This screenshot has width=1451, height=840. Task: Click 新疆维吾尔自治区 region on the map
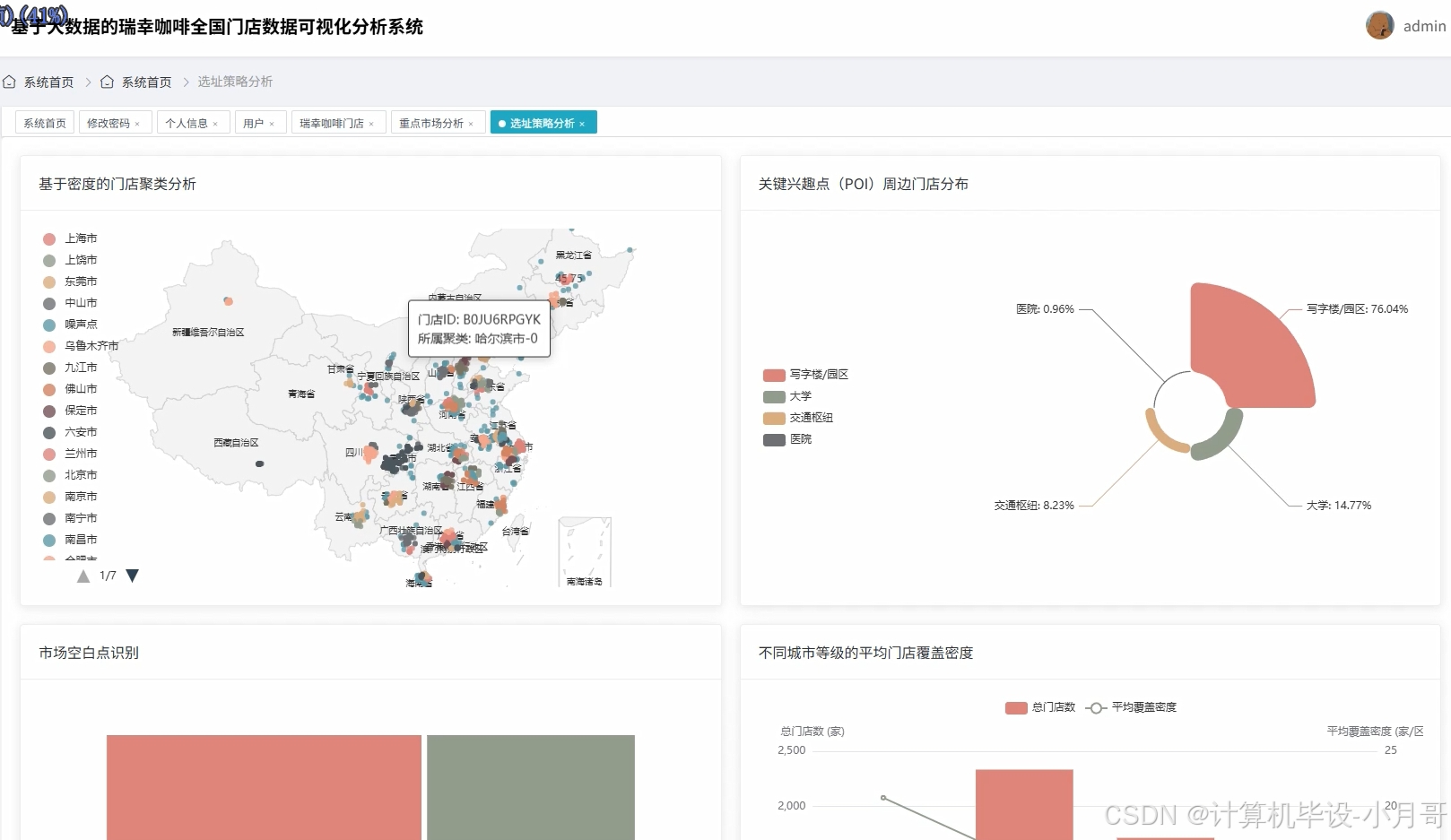(208, 333)
